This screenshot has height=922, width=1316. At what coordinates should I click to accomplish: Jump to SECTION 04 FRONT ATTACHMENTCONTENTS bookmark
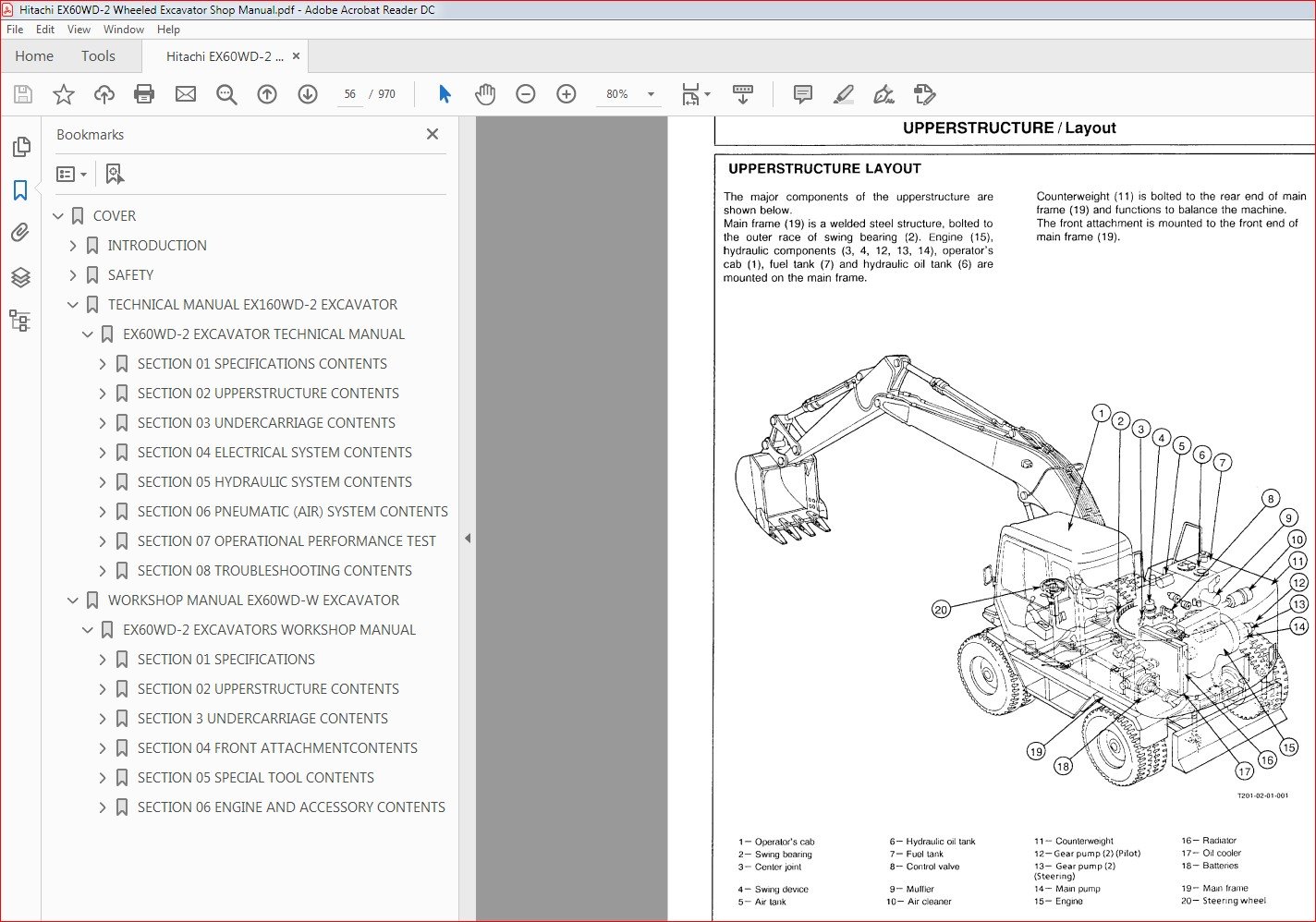[277, 748]
